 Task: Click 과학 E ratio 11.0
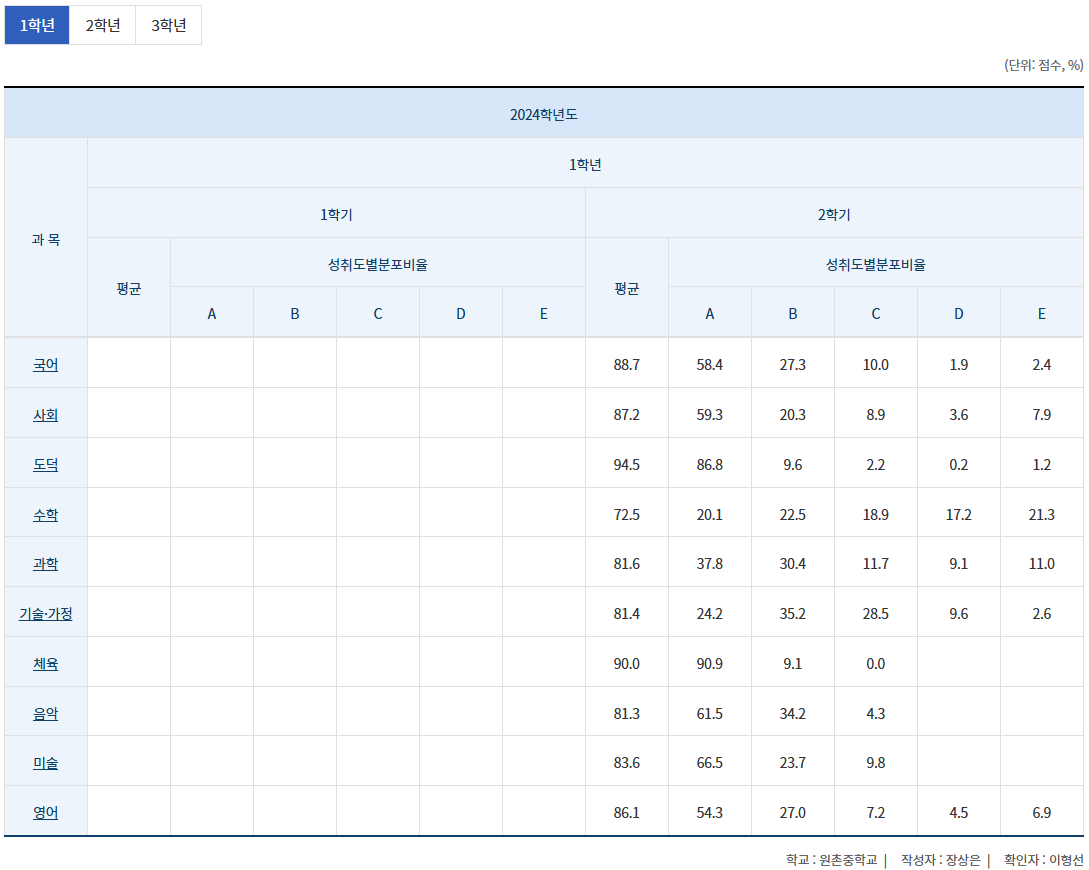(1042, 564)
